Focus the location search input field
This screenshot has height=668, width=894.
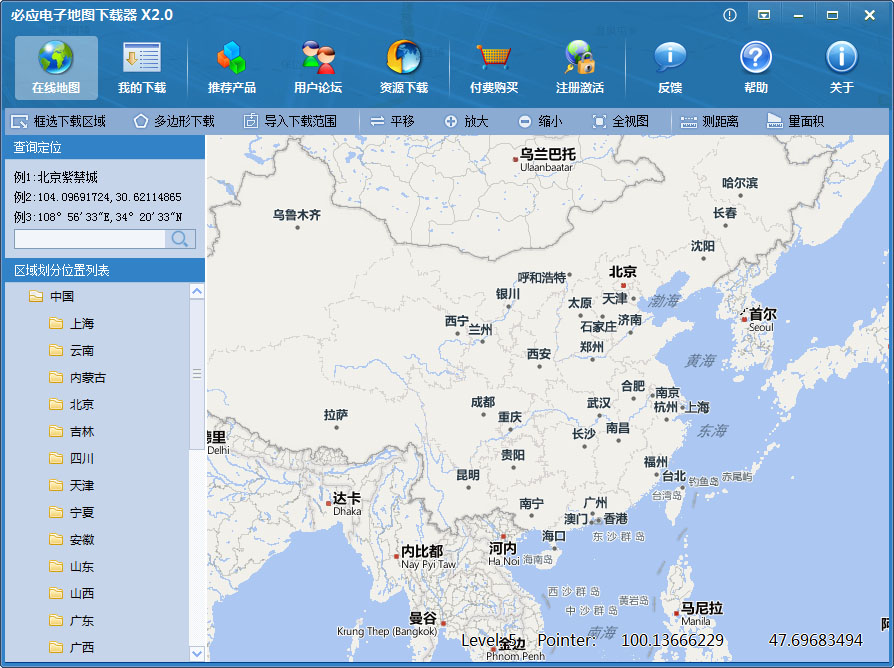(90, 239)
